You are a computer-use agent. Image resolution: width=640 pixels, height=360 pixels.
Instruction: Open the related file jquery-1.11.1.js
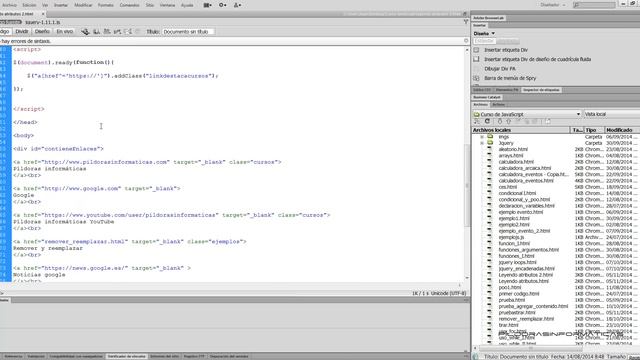pos(42,22)
